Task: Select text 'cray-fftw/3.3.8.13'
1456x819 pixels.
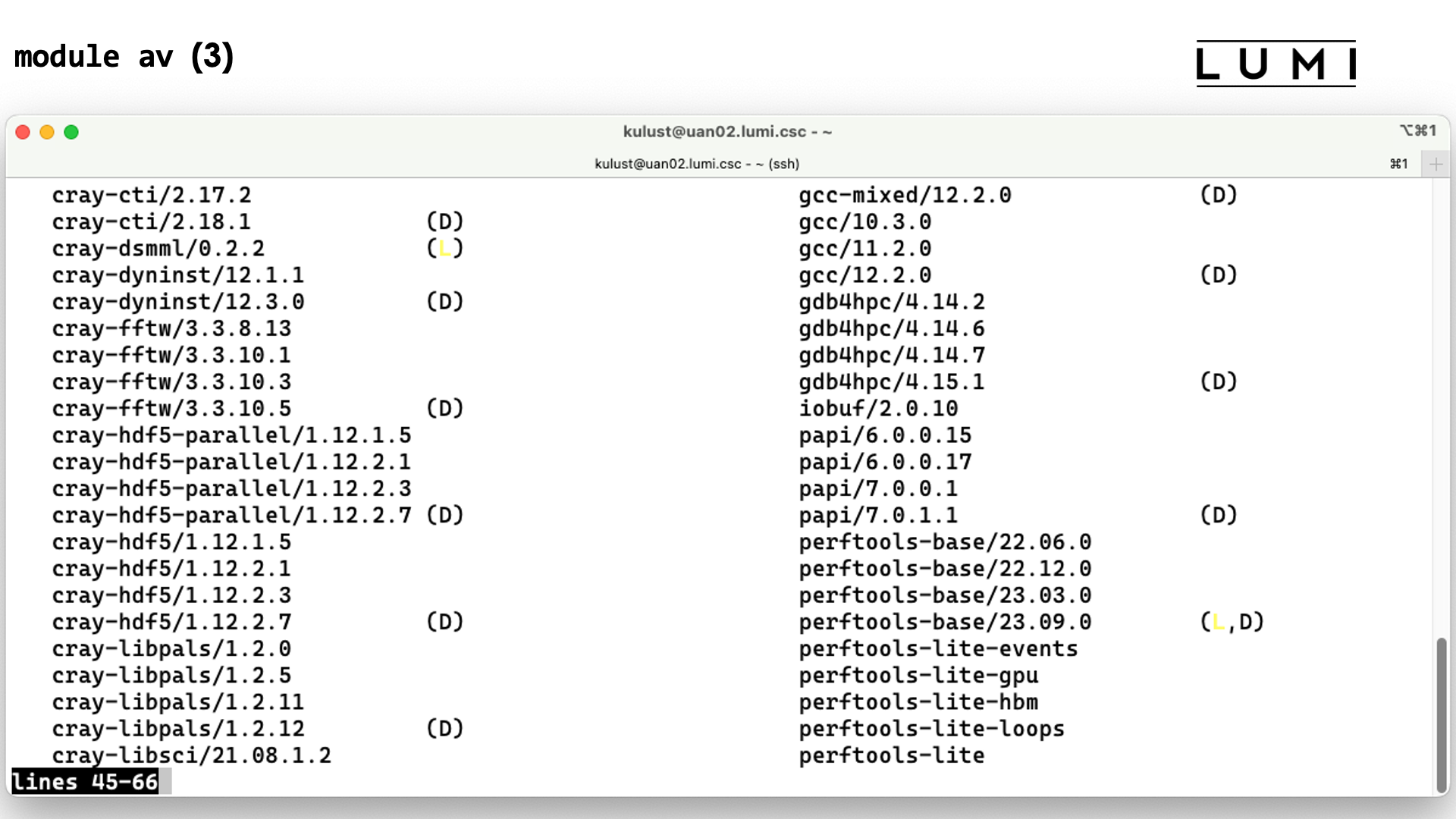Action: [x=171, y=329]
